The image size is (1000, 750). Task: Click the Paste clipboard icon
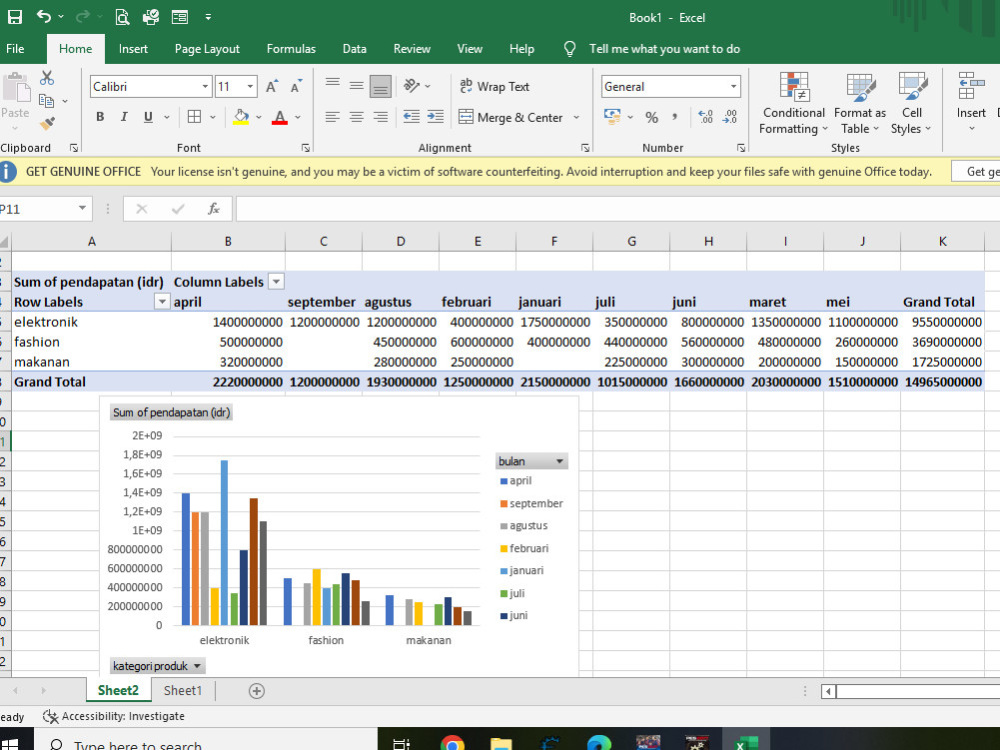tap(16, 87)
